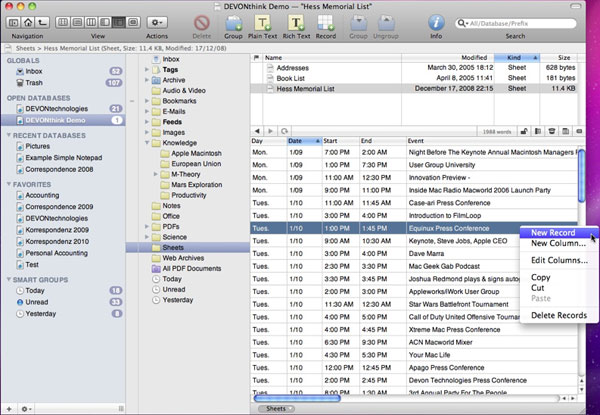The height and width of the screenshot is (415, 600).
Task: Choose New Record from context menu
Action: point(551,233)
